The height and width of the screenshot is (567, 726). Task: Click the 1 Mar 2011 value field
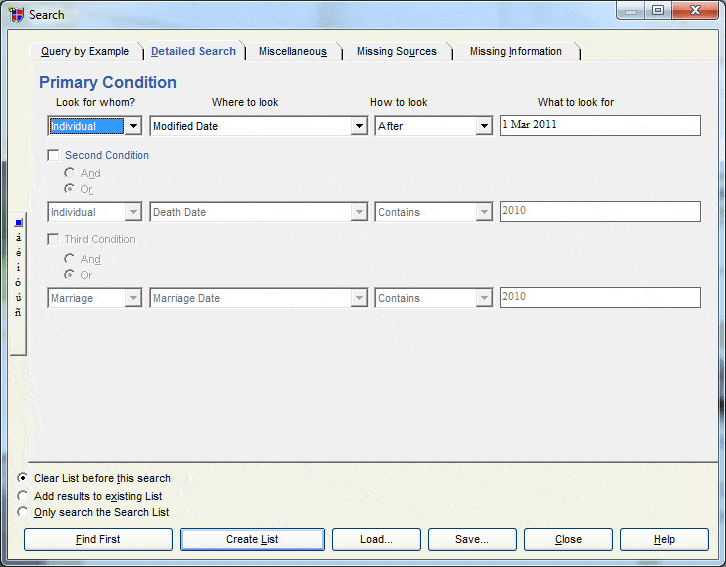click(x=600, y=125)
